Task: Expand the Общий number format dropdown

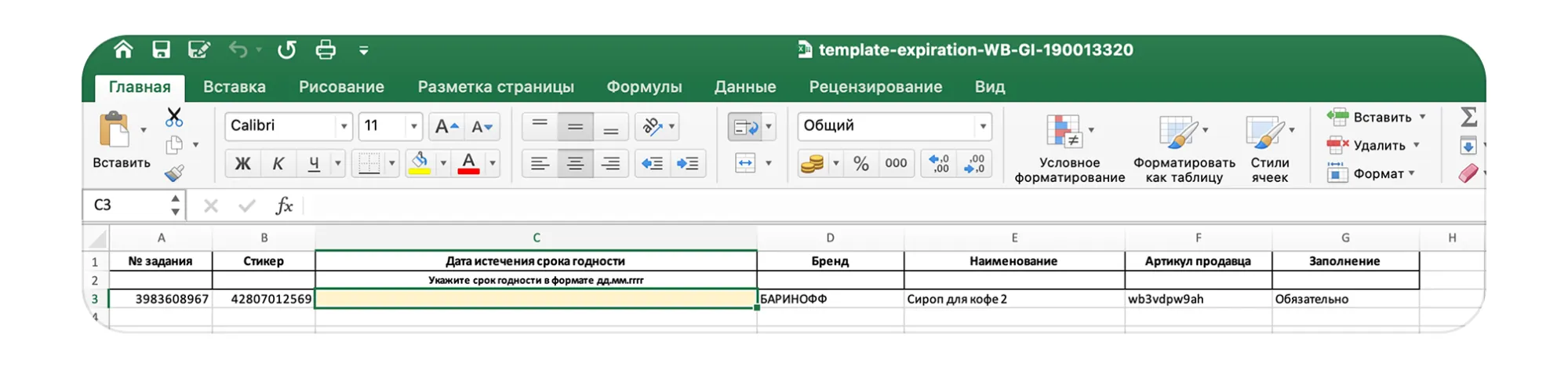Action: 982,126
